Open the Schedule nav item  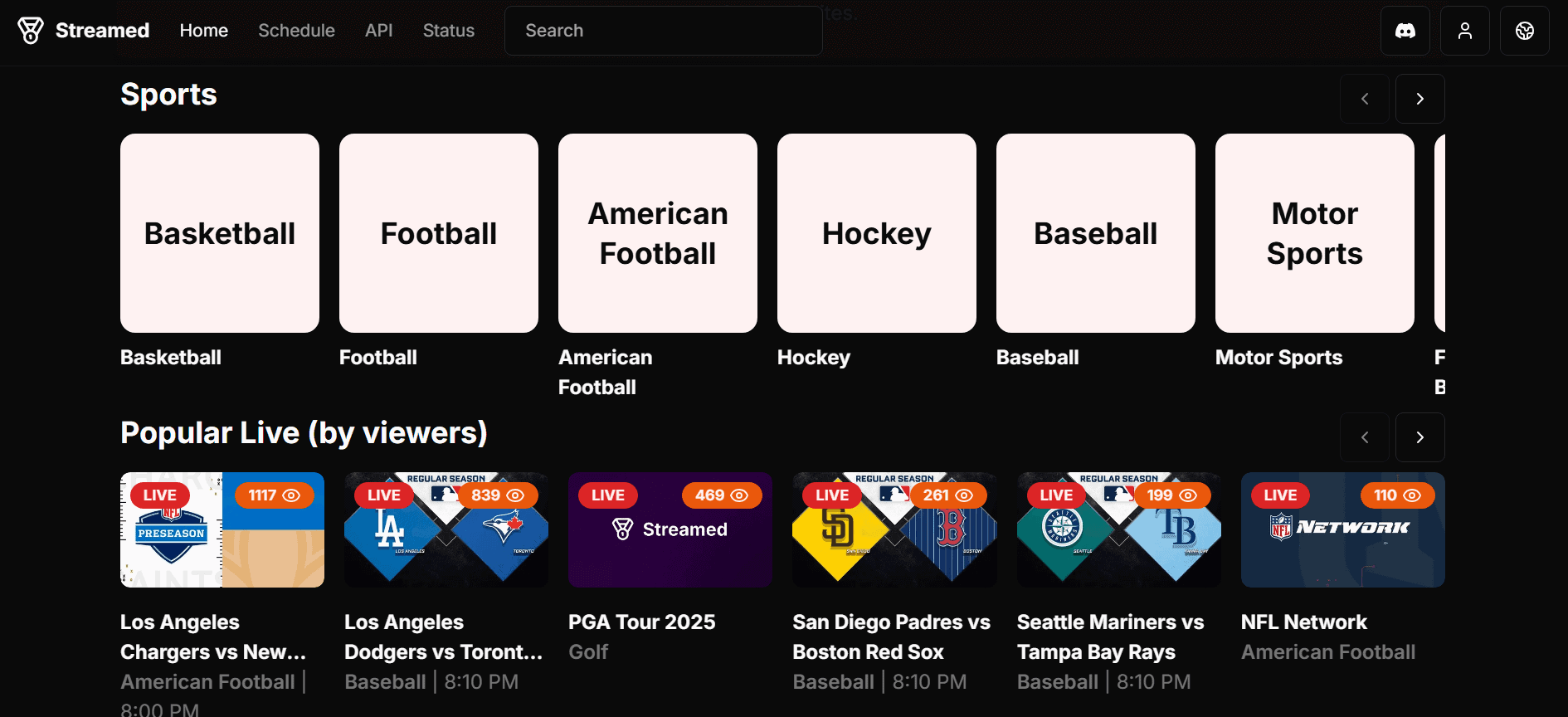tap(296, 31)
